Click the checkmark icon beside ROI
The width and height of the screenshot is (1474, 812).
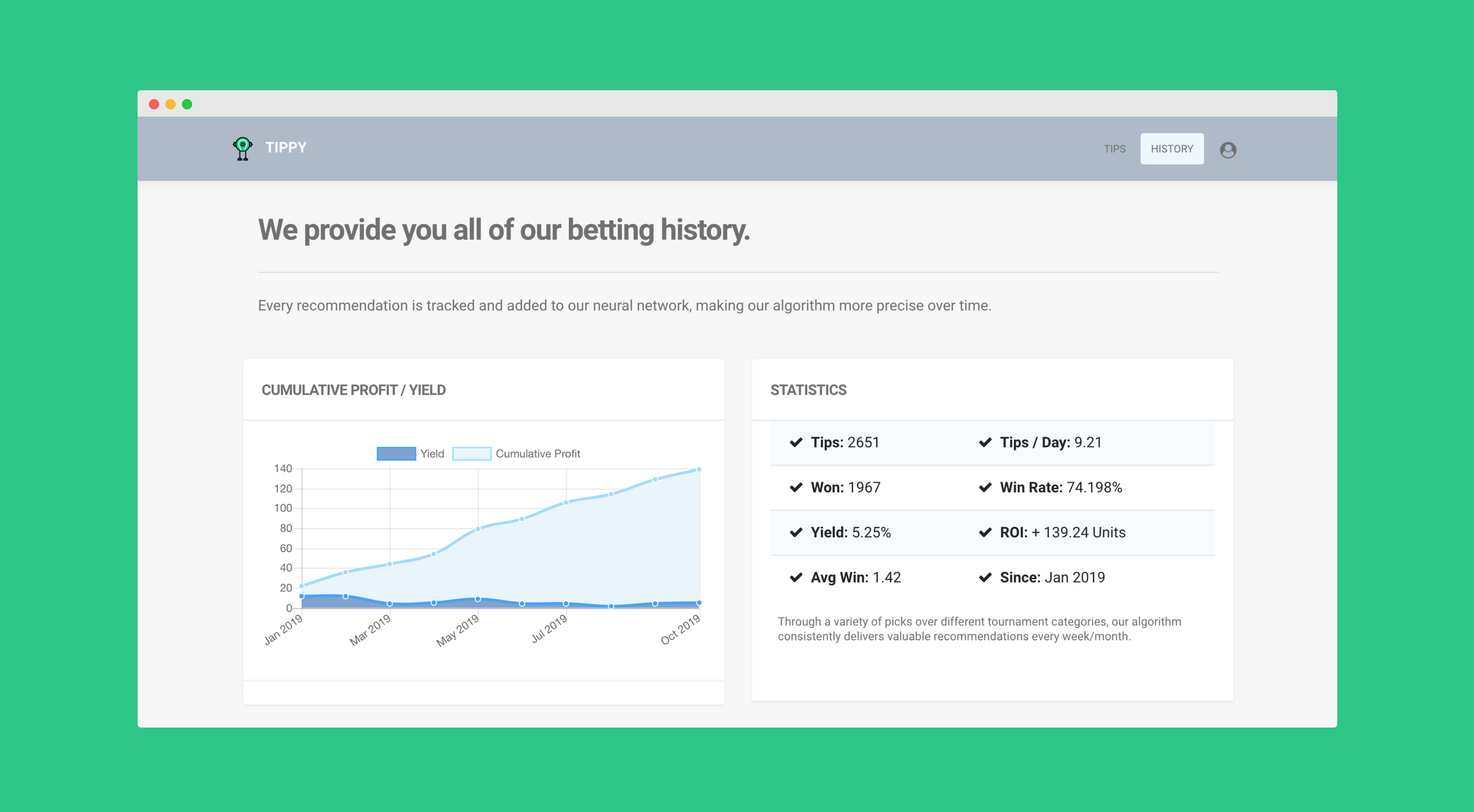(985, 532)
